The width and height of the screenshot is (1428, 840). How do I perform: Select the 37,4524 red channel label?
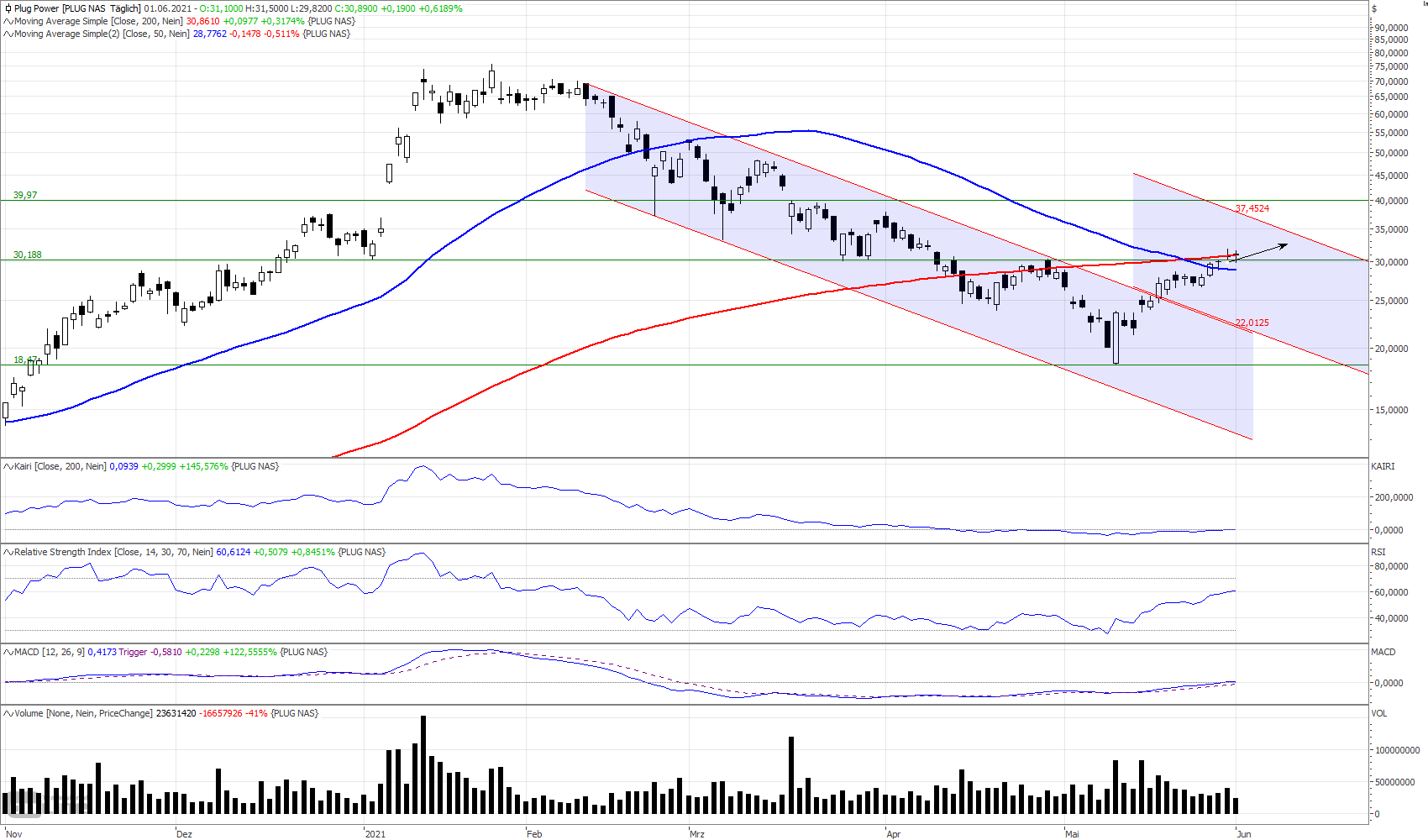[x=1252, y=208]
